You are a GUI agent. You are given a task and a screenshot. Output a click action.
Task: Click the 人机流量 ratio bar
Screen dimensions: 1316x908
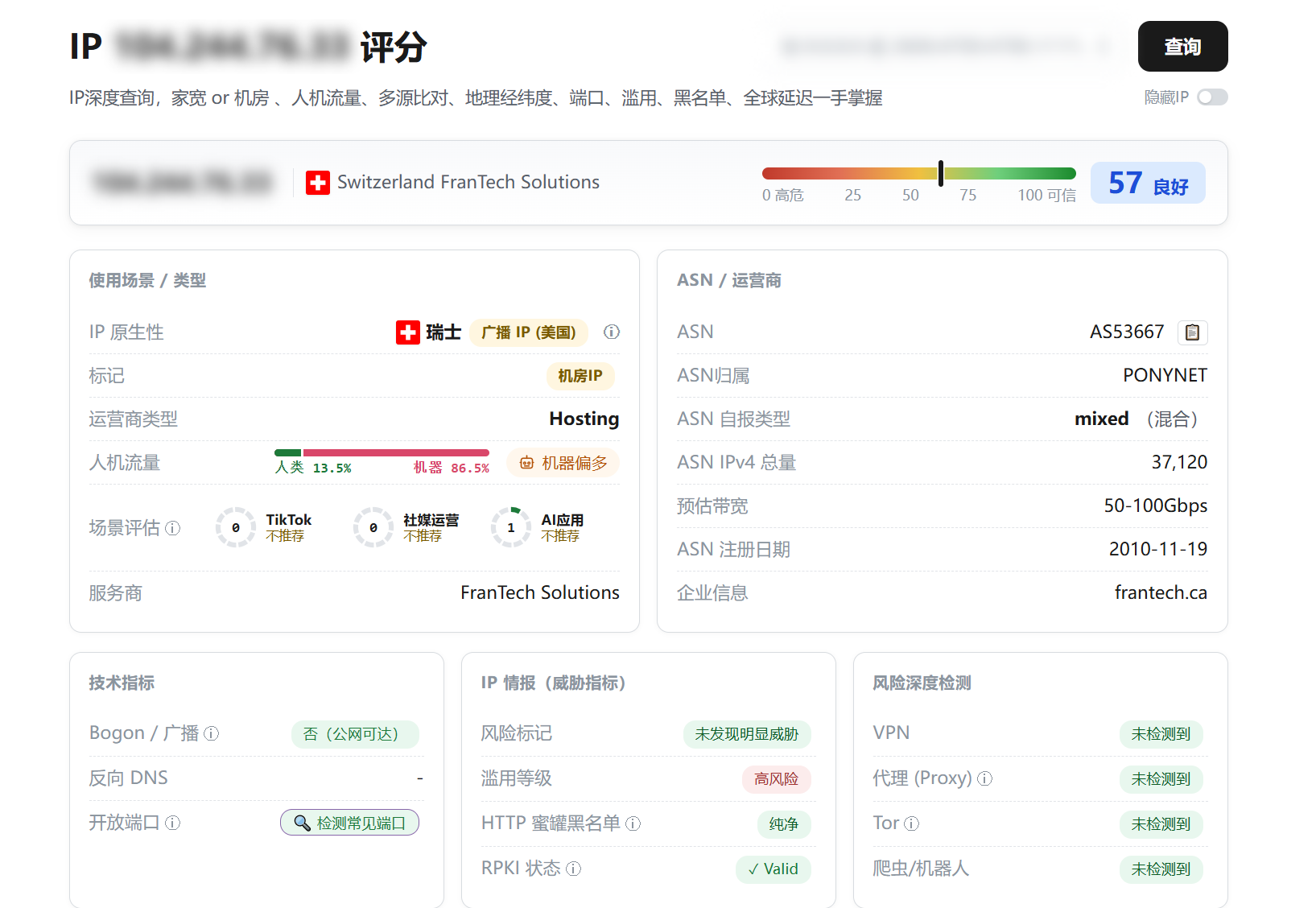click(x=382, y=452)
